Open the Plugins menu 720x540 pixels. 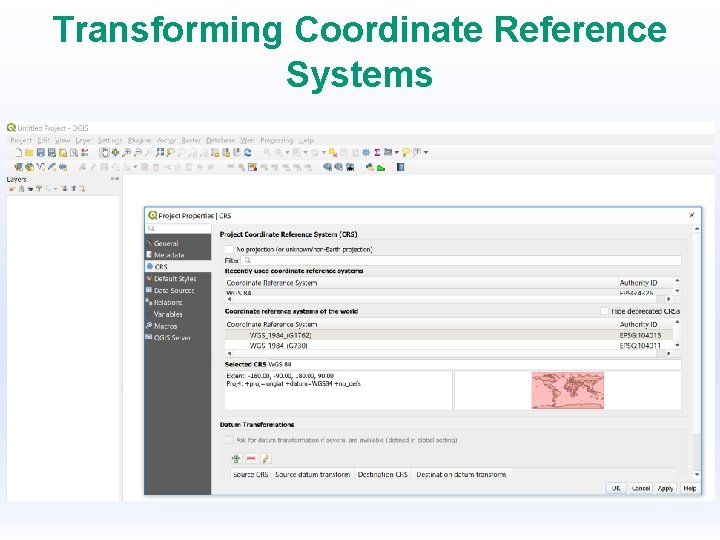[x=139, y=141]
